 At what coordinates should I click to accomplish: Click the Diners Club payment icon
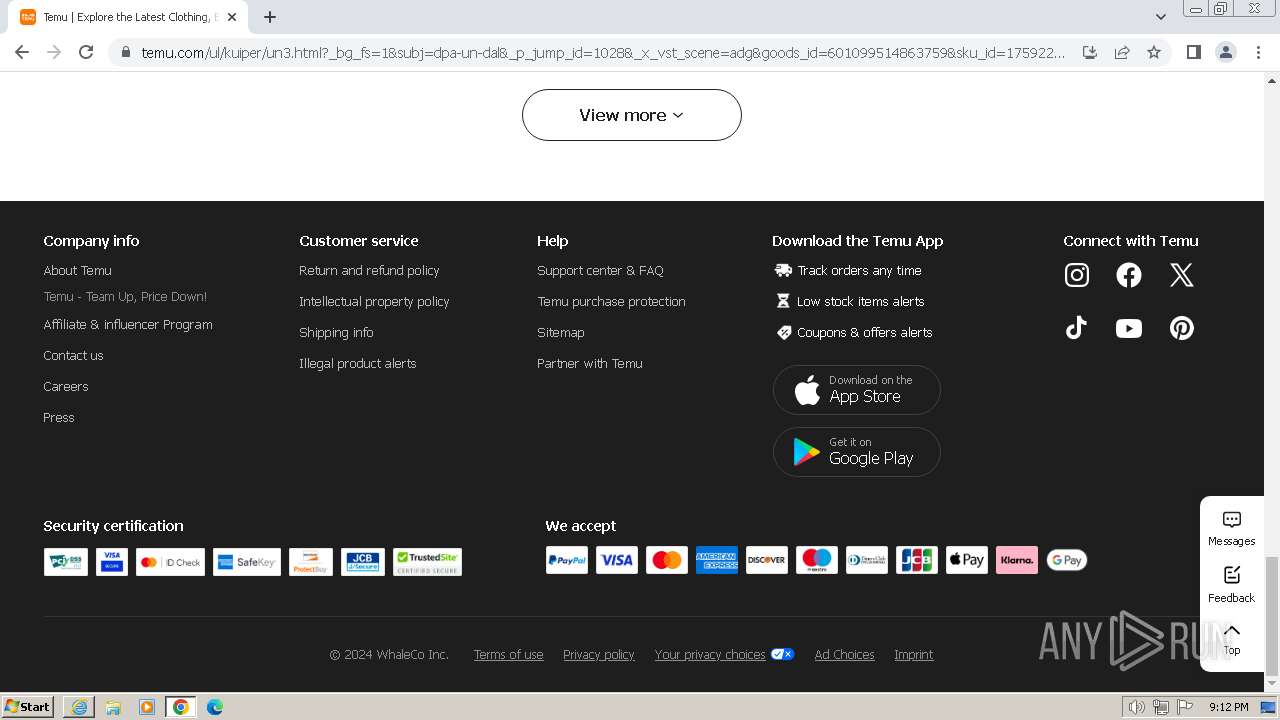point(867,560)
